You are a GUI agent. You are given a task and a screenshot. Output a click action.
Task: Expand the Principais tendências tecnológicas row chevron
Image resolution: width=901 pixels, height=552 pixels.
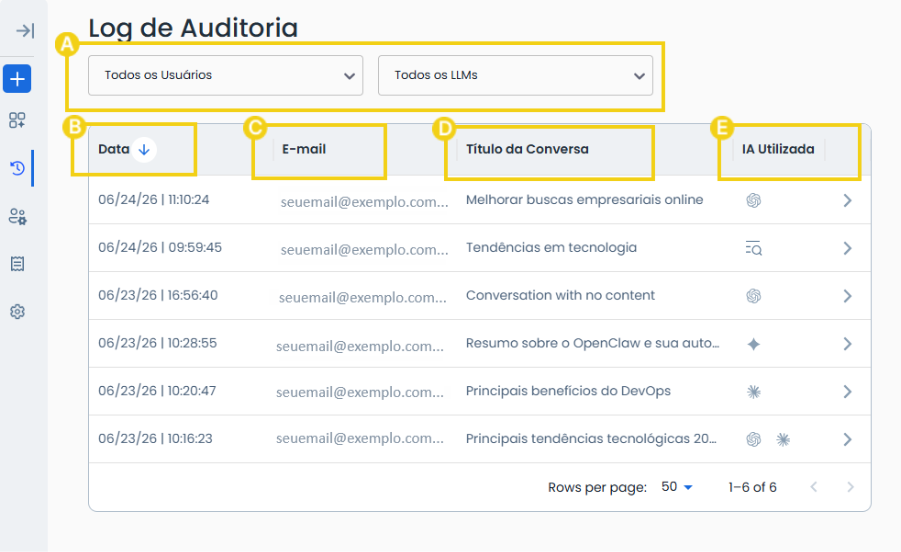(x=848, y=439)
